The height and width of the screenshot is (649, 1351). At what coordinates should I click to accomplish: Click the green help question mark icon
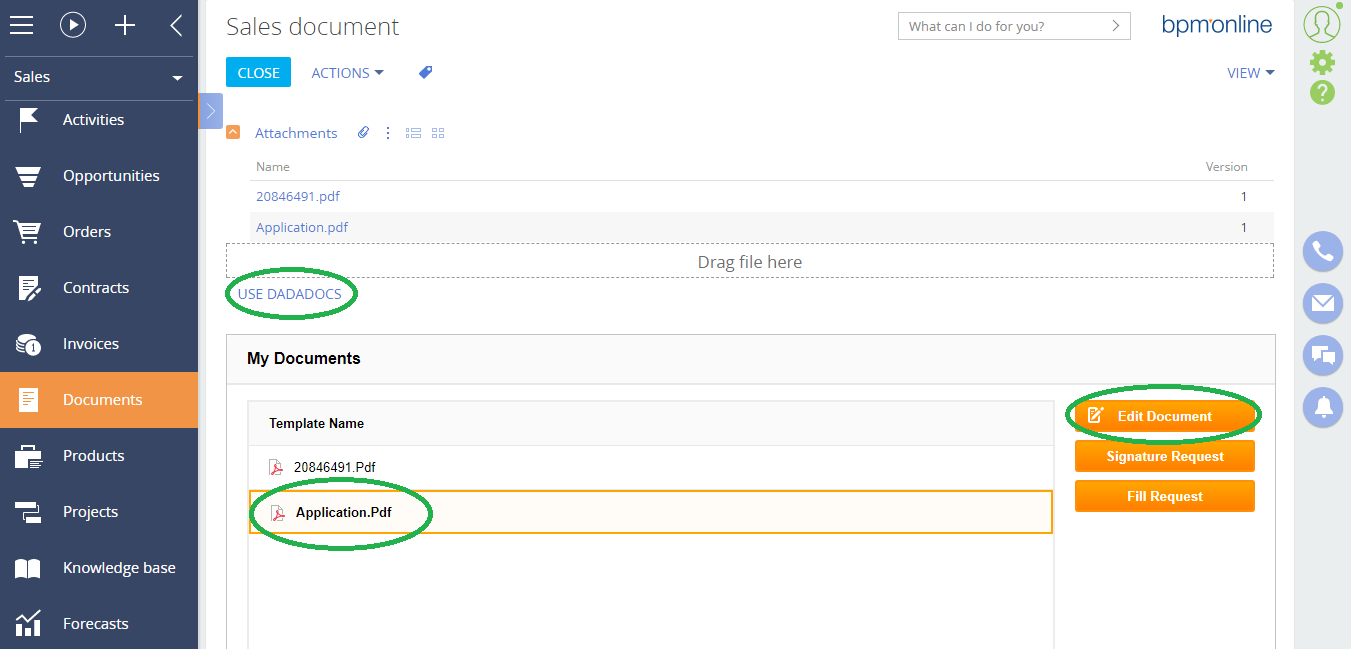(1322, 93)
